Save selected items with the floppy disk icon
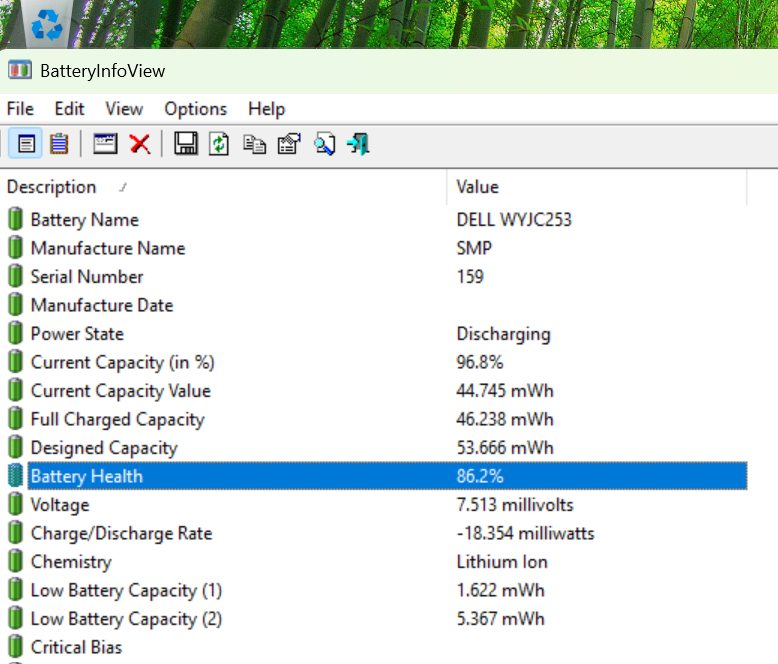The width and height of the screenshot is (778, 664). click(186, 144)
